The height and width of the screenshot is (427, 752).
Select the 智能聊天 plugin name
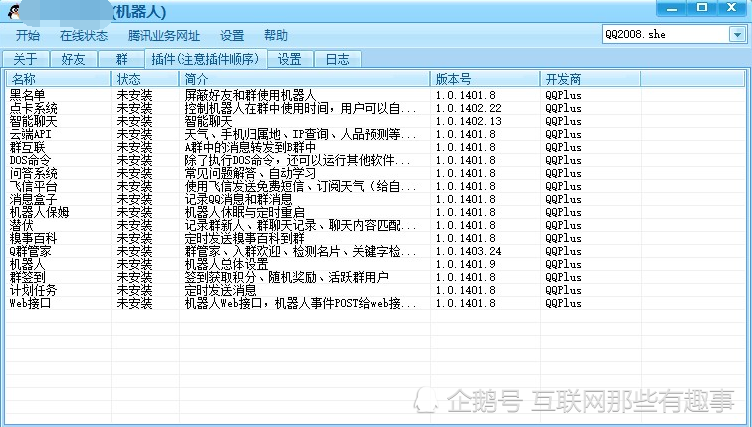click(x=34, y=121)
